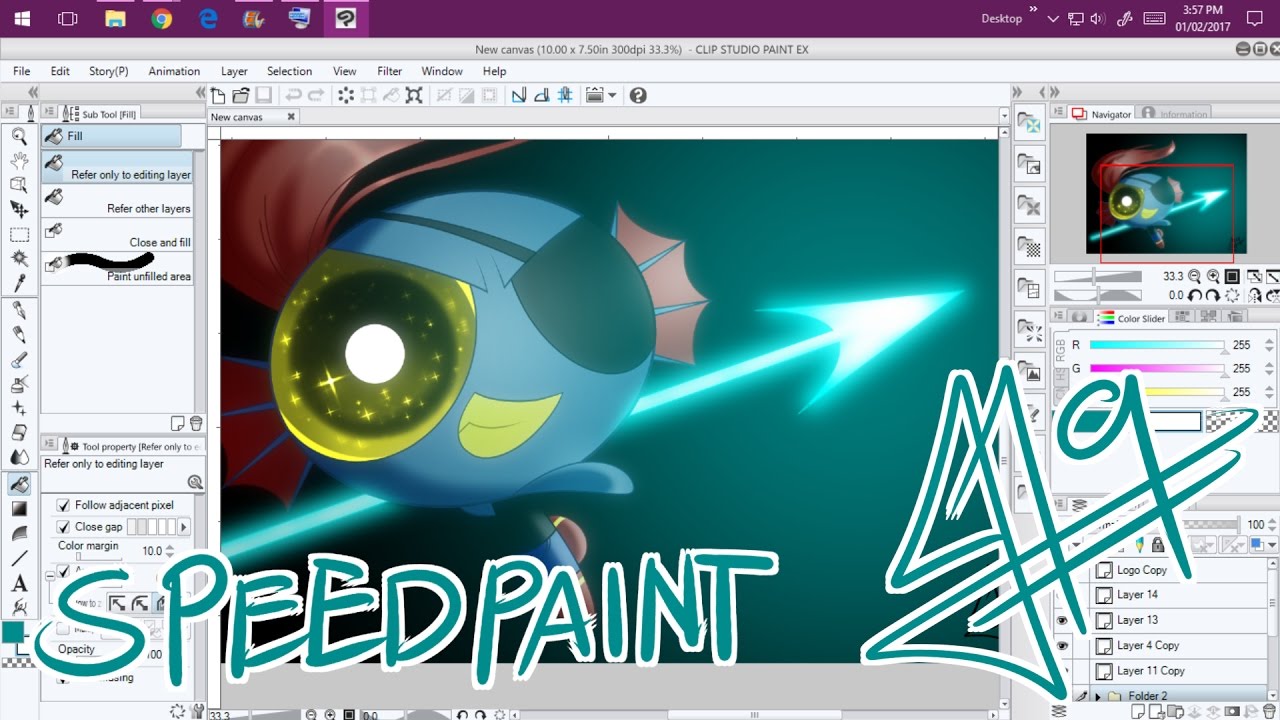Select the Zoom magnifier tool

pos(19,136)
